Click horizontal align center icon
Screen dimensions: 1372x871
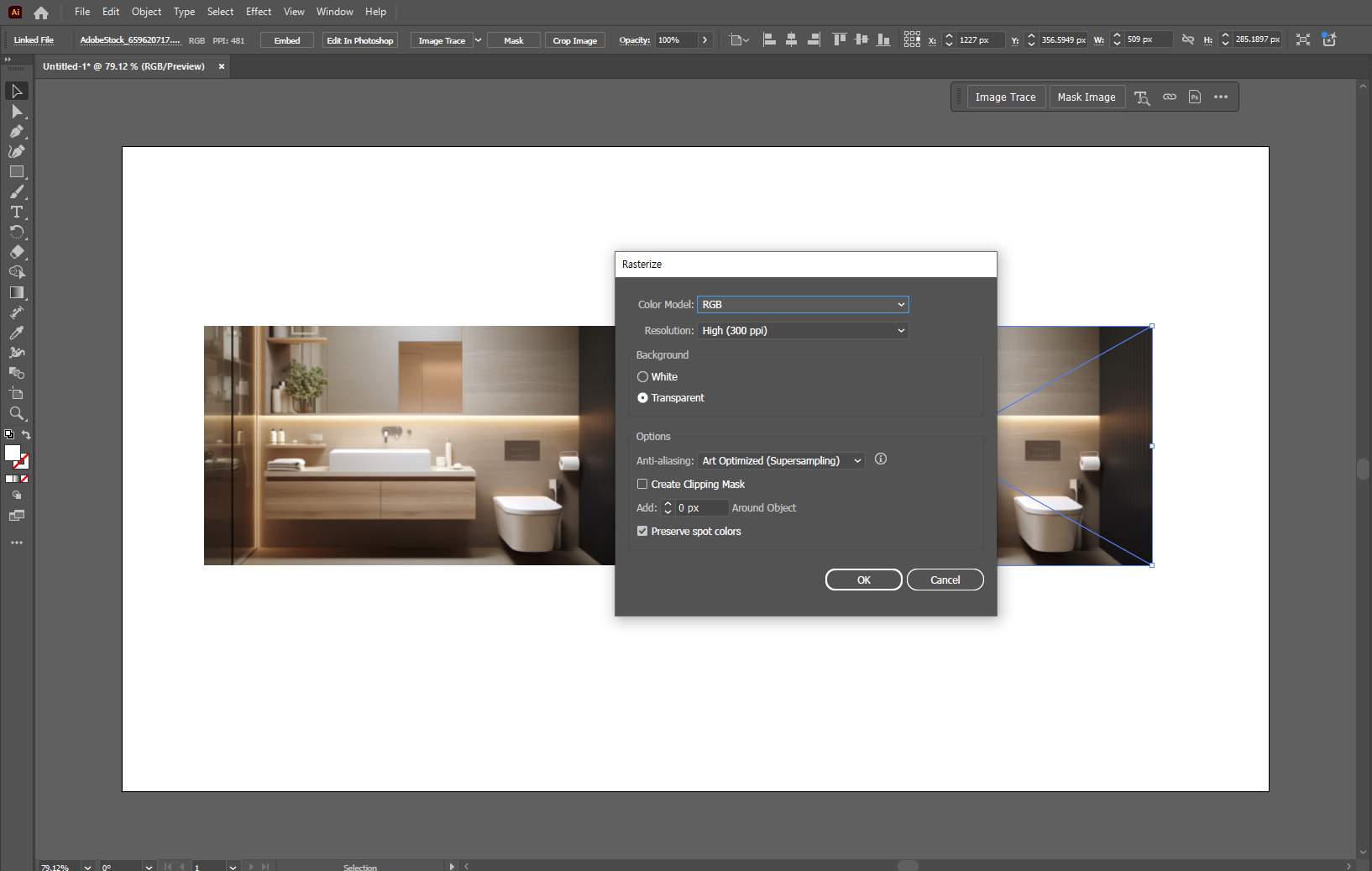click(791, 39)
